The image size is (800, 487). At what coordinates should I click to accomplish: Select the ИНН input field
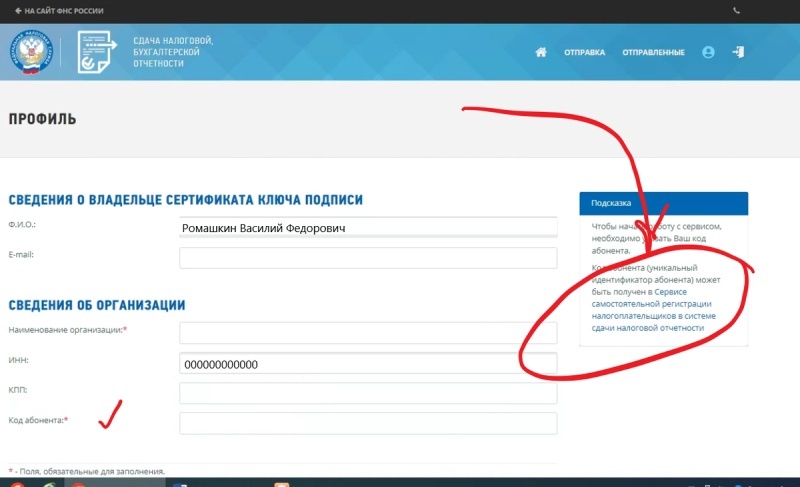pos(368,364)
